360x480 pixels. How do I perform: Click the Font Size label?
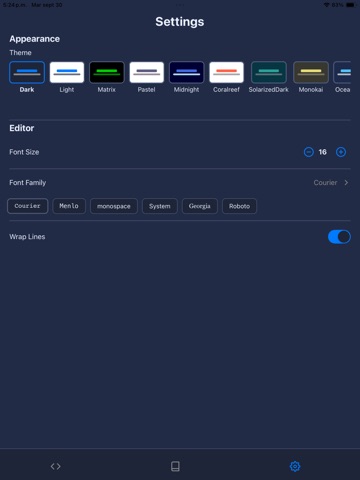tap(24, 152)
